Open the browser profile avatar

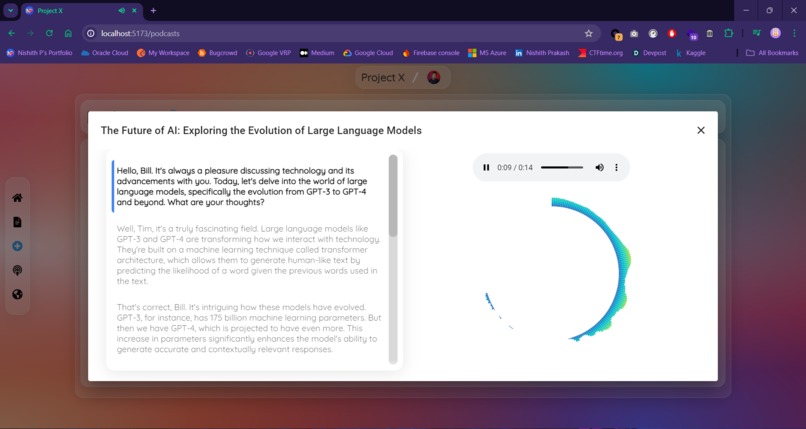point(775,33)
